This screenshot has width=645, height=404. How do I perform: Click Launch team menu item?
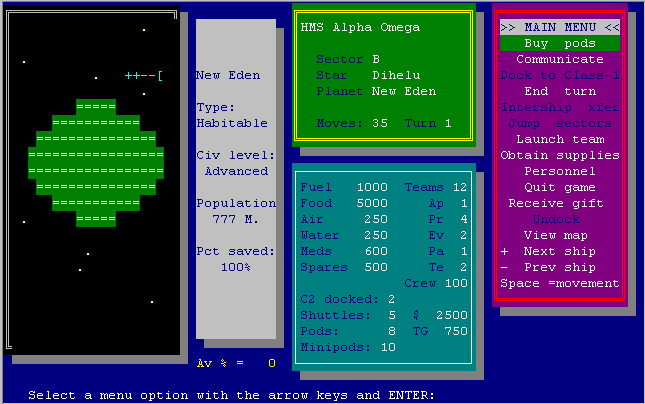(560, 140)
